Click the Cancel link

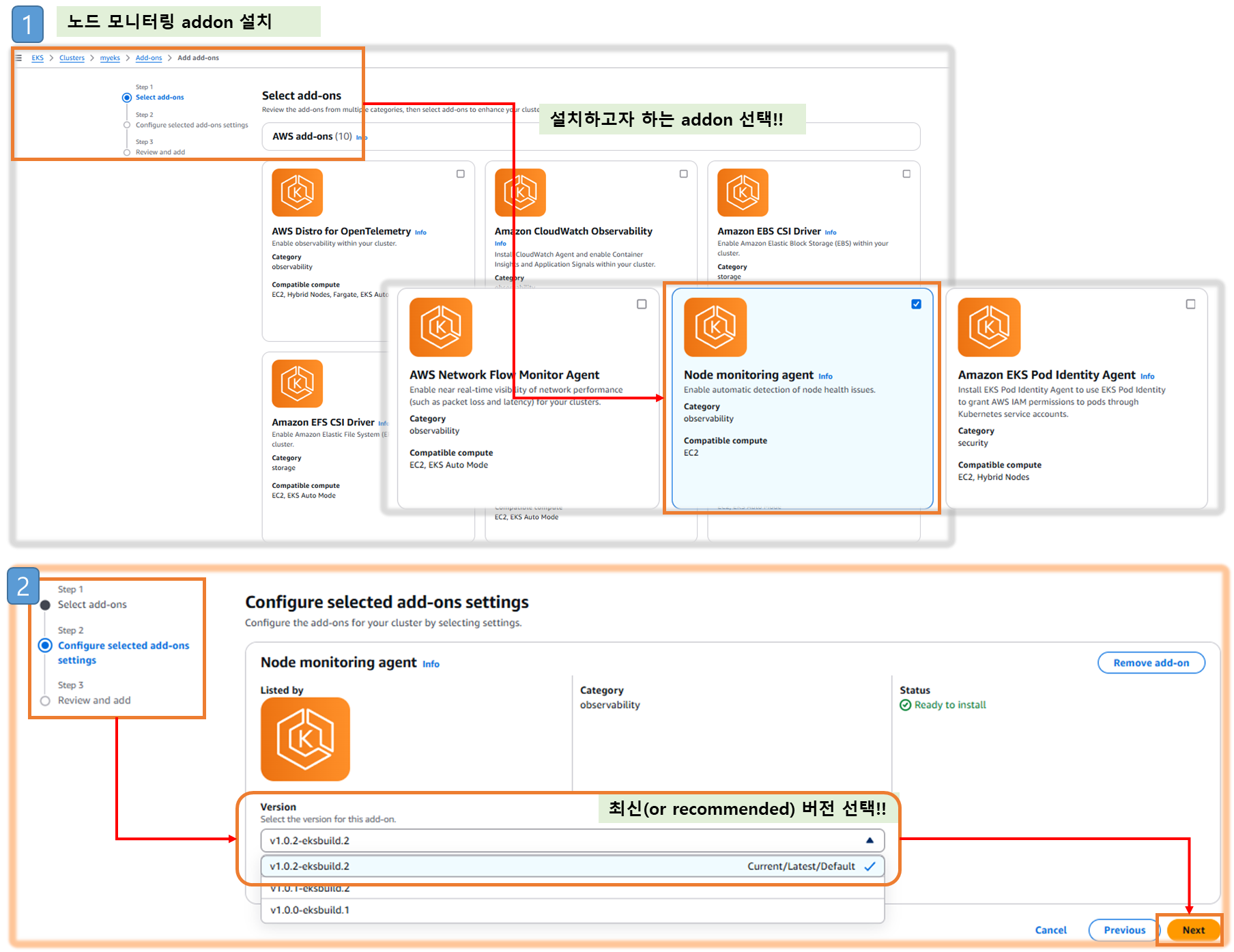(x=1050, y=930)
